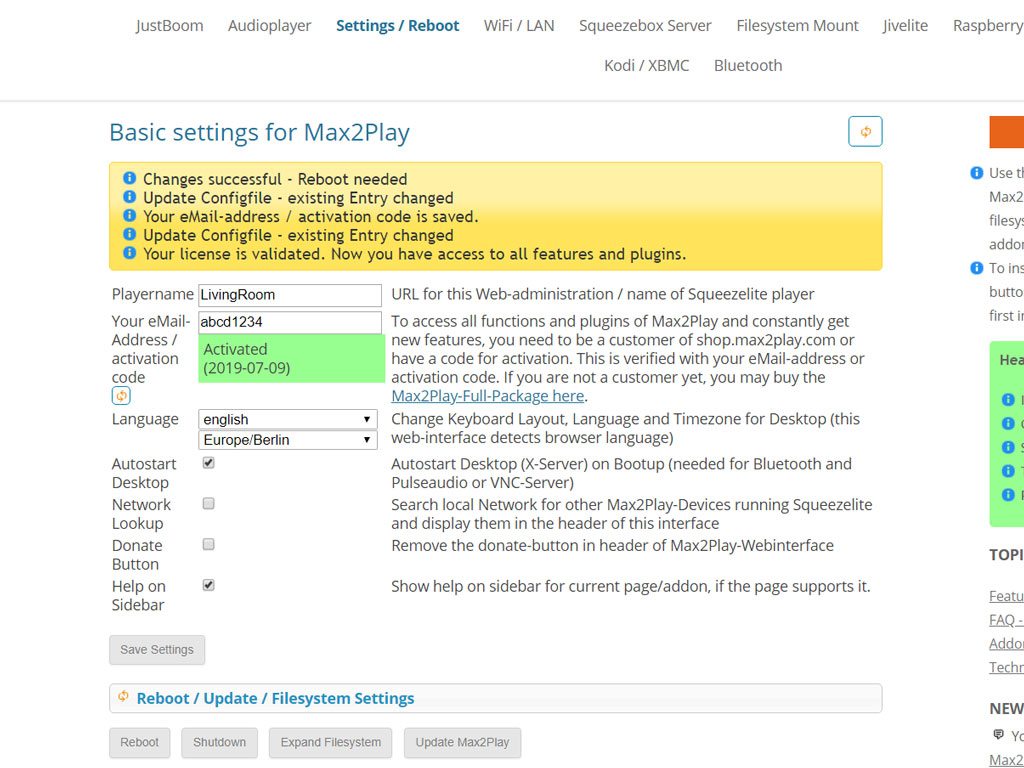This screenshot has width=1024, height=768.
Task: Switch to the Jivelite tab
Action: coord(905,25)
